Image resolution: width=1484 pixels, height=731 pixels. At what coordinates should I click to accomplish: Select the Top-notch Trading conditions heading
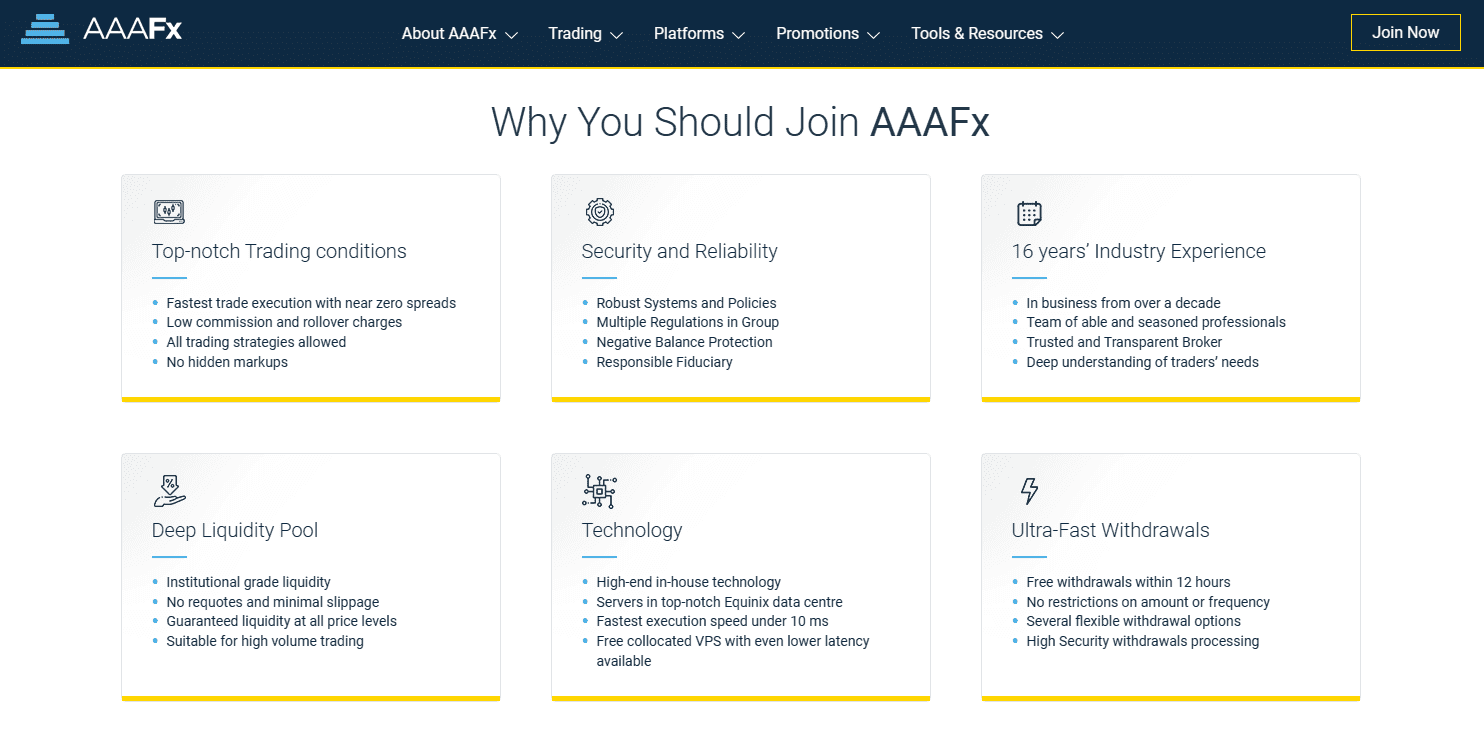pyautogui.click(x=279, y=251)
